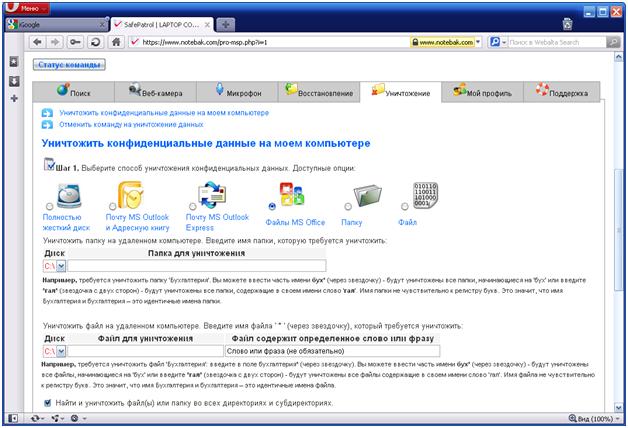628x428 pixels.
Task: Go forward to next page
Action: pyautogui.click(x=55, y=42)
